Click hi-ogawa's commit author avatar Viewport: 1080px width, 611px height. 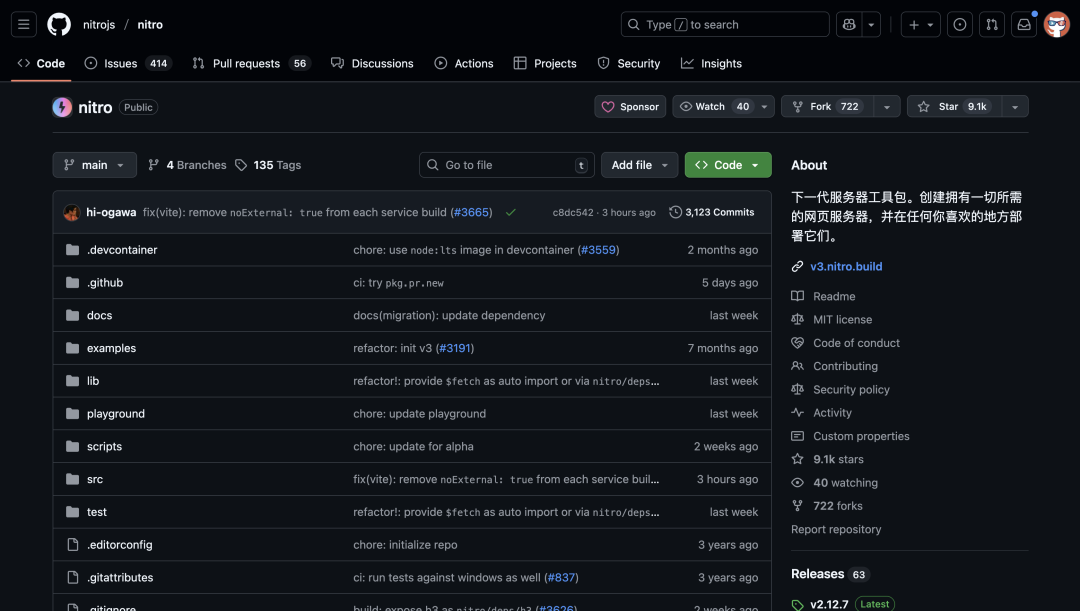72,212
